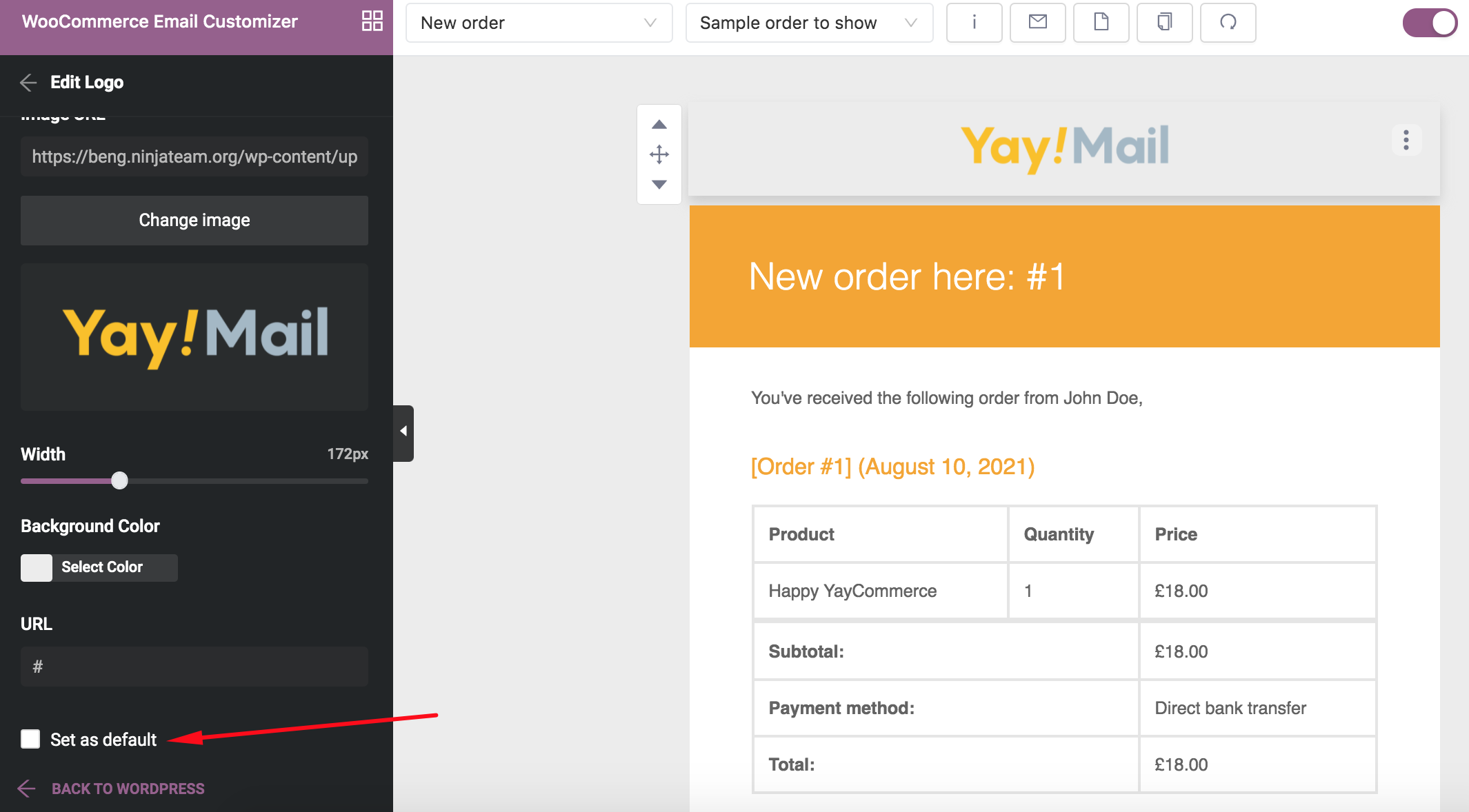Click the URL field containing #
Image resolution: width=1469 pixels, height=812 pixels.
[194, 667]
